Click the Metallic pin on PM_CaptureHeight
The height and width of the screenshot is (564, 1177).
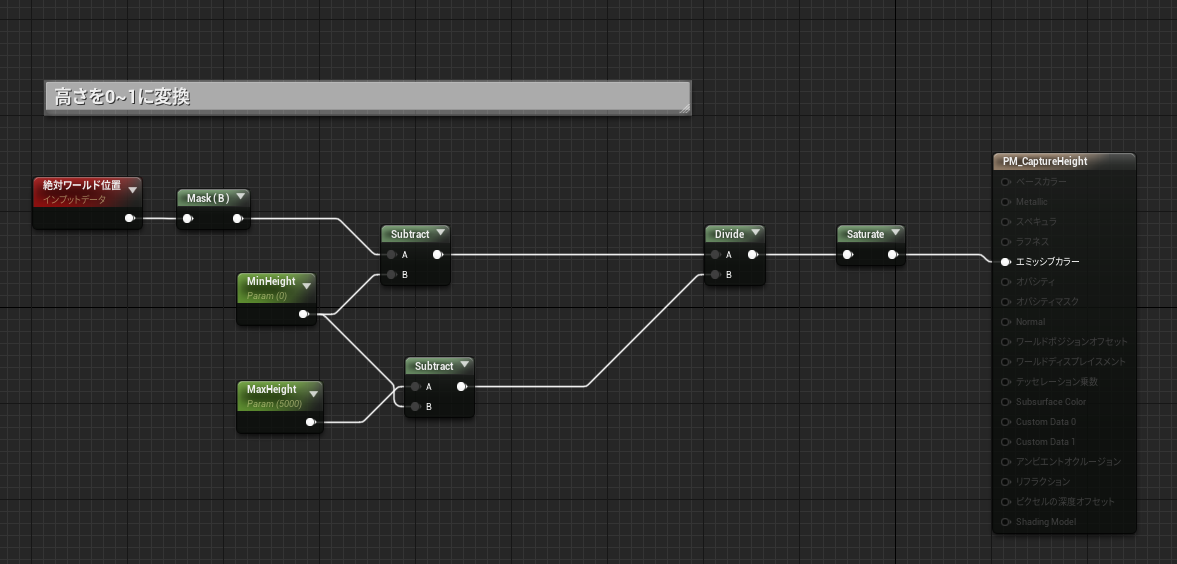pyautogui.click(x=1006, y=202)
